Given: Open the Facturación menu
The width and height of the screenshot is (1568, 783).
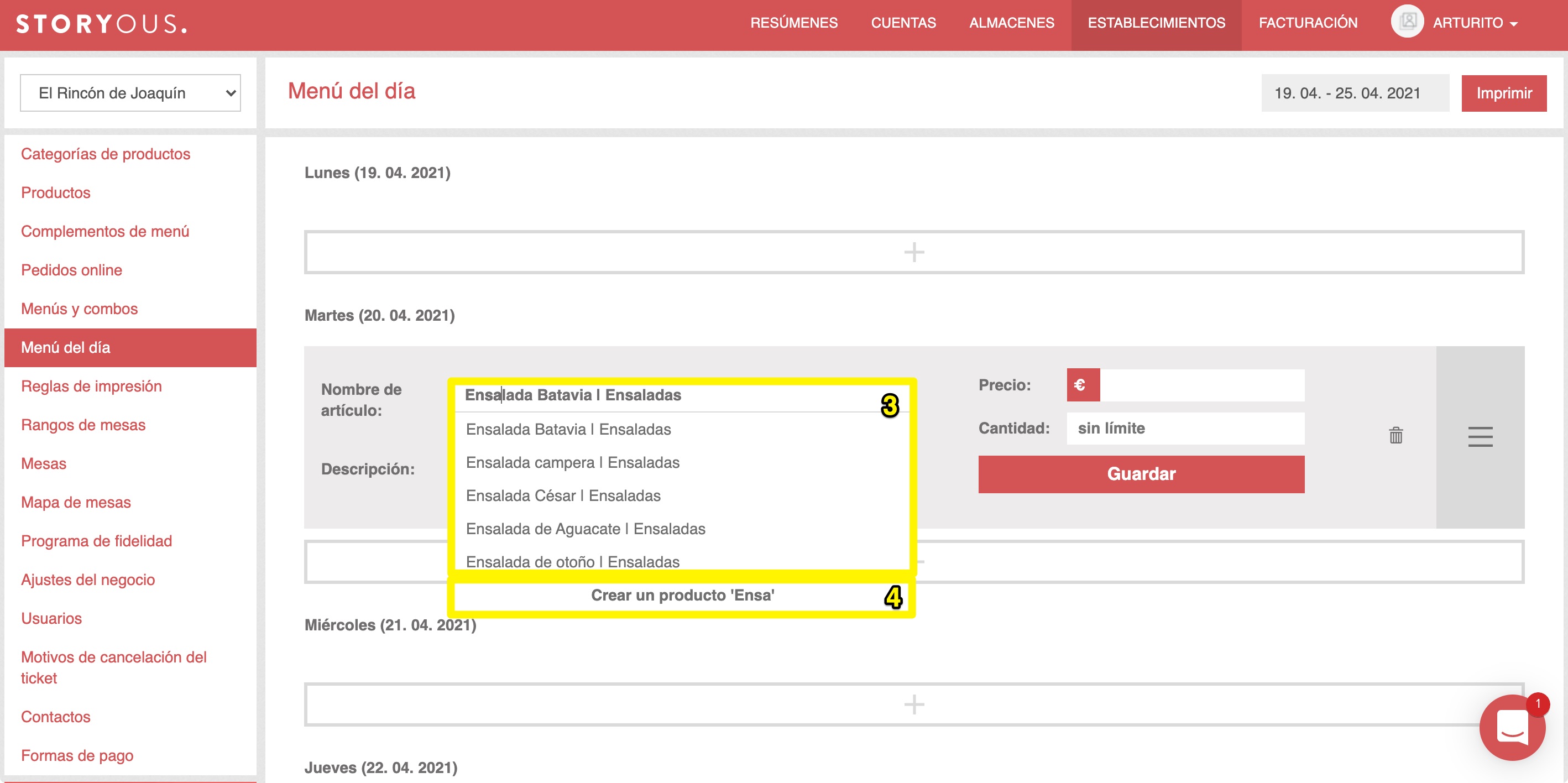Looking at the screenshot, I should [x=1308, y=23].
